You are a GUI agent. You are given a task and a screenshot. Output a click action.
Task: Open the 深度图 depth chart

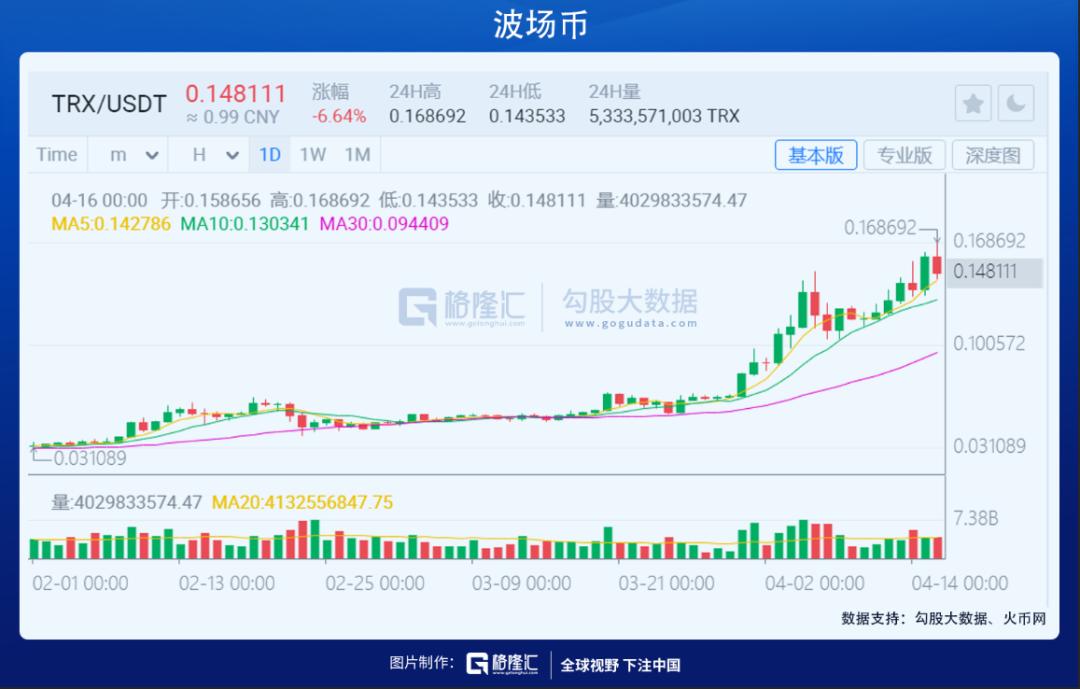coord(993,155)
